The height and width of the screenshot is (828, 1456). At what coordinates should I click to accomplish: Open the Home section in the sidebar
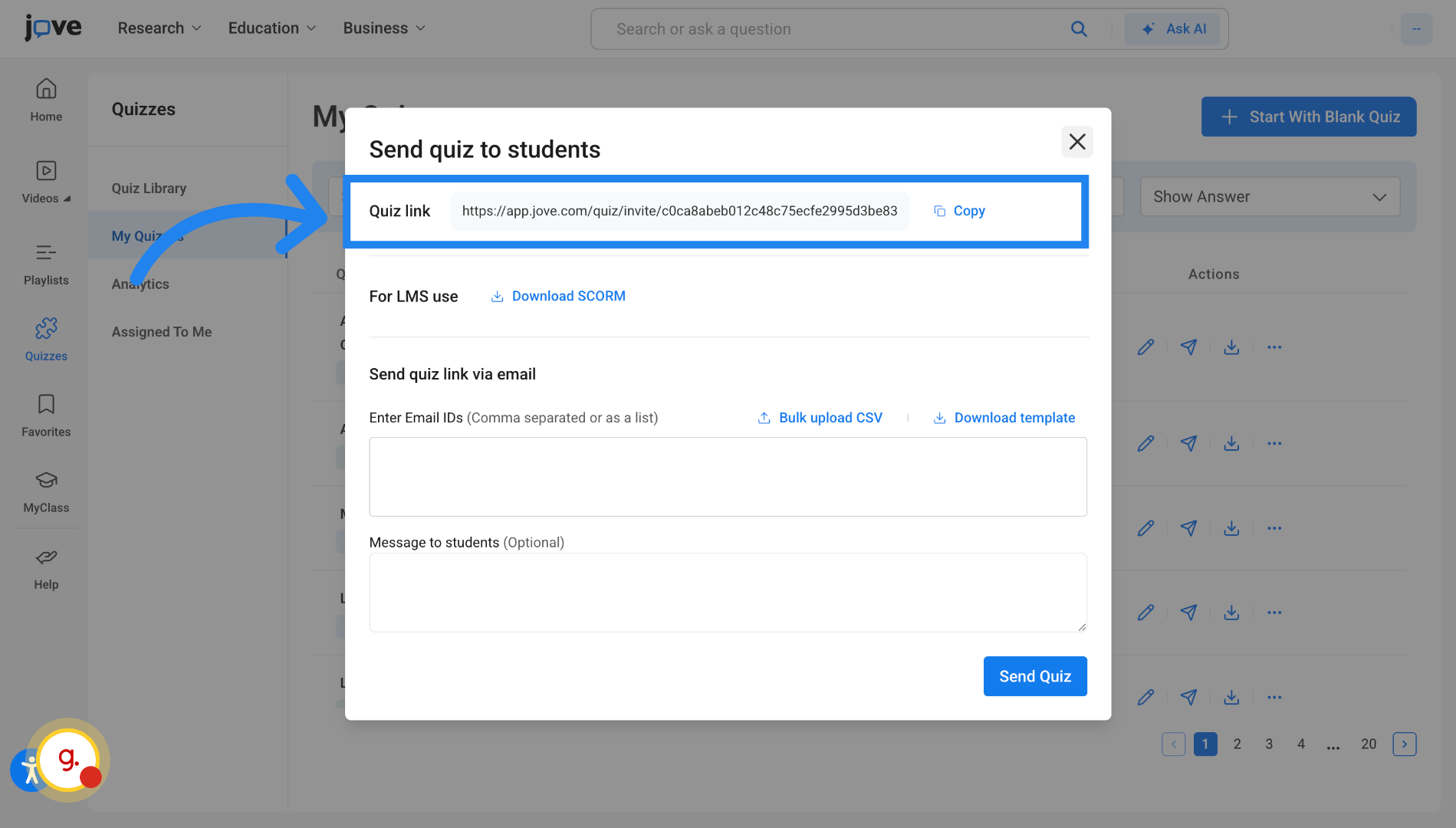pos(45,100)
